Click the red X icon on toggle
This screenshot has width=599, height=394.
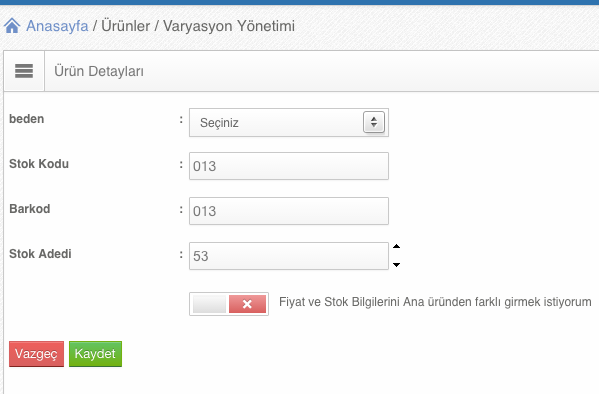pyautogui.click(x=247, y=304)
